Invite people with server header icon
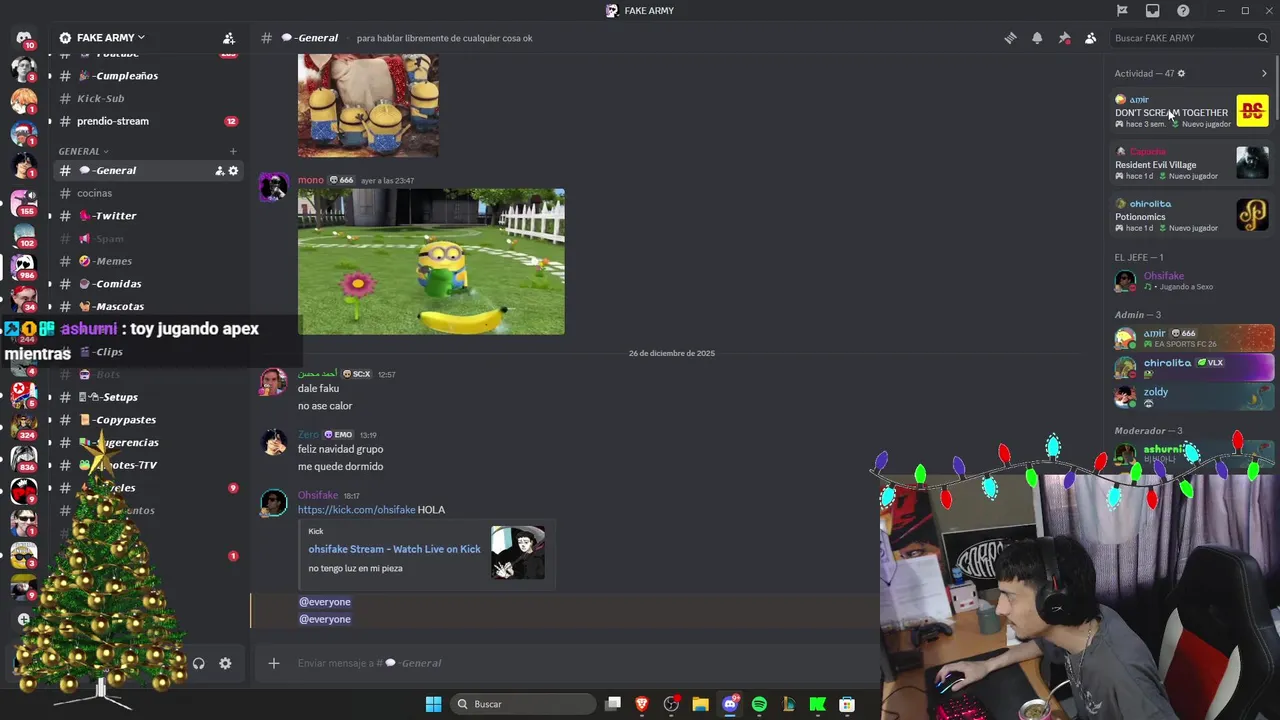Viewport: 1280px width, 720px height. pos(229,38)
